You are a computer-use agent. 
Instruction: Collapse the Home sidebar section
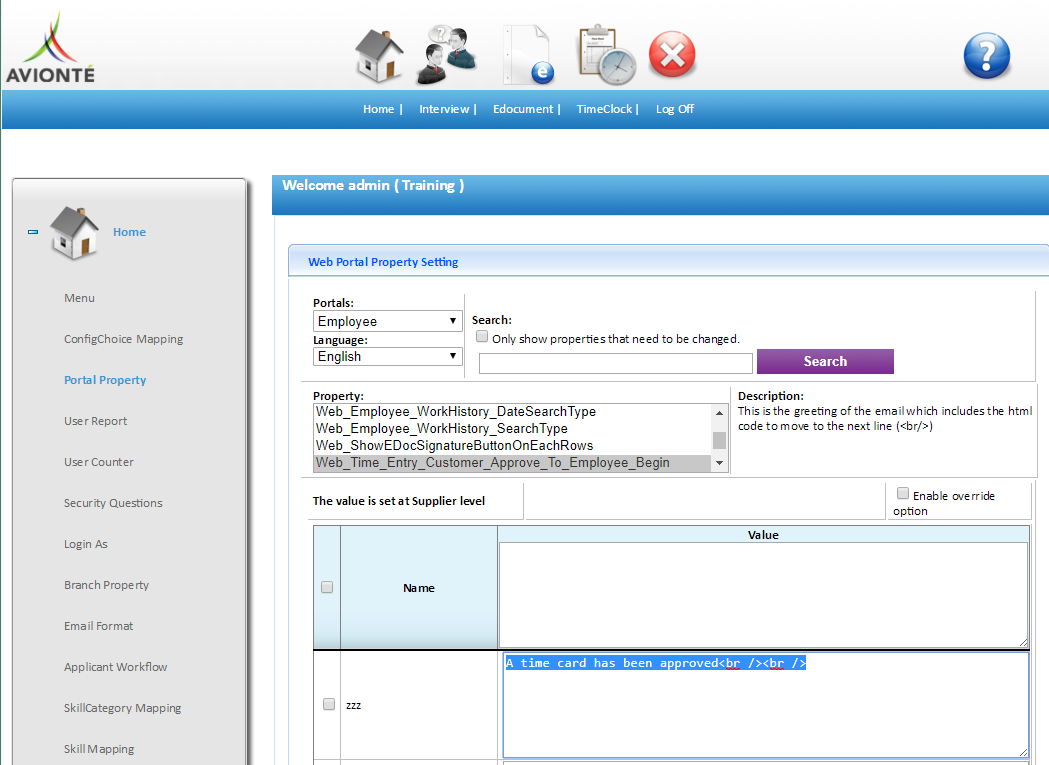click(33, 232)
